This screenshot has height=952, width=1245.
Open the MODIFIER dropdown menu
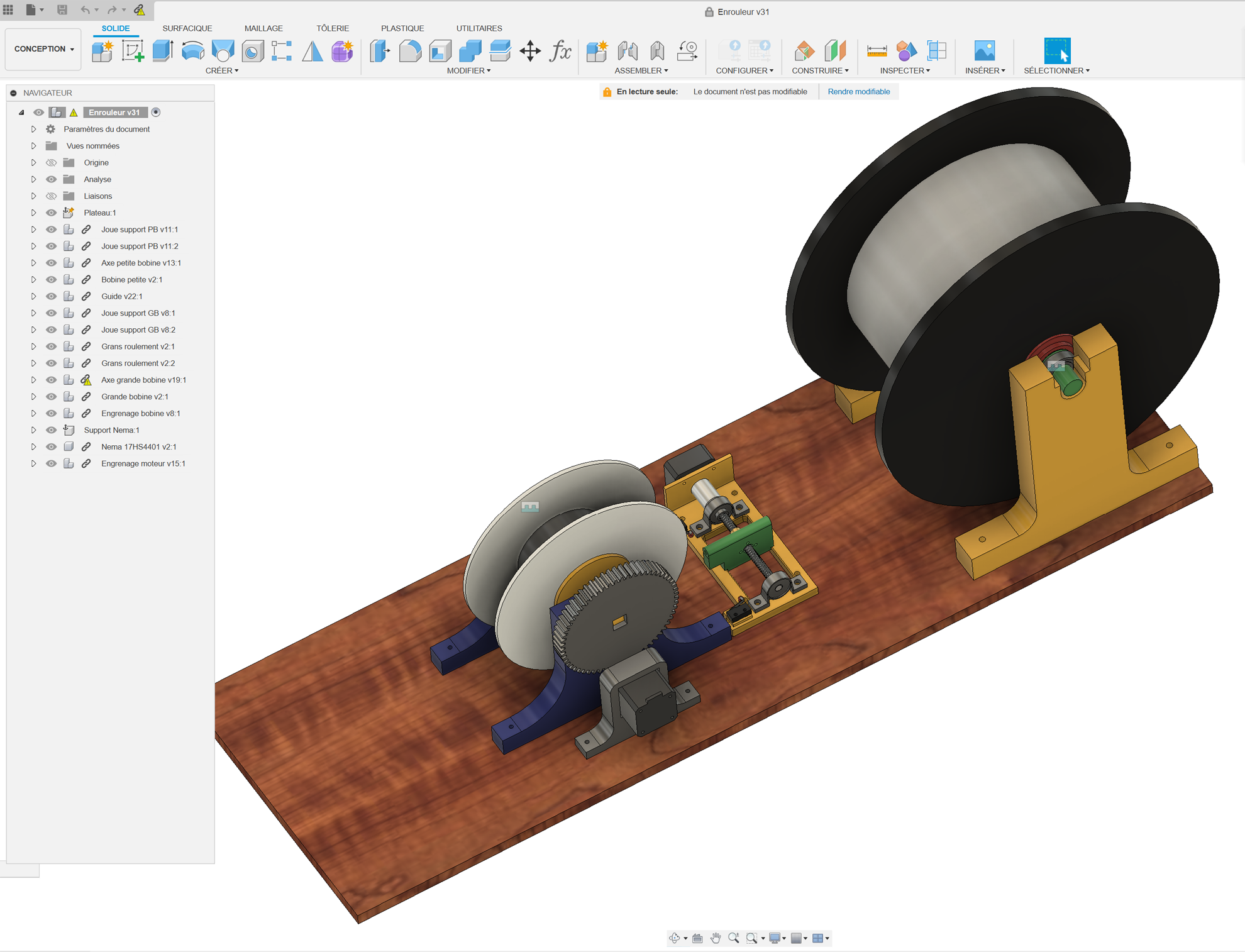[468, 70]
